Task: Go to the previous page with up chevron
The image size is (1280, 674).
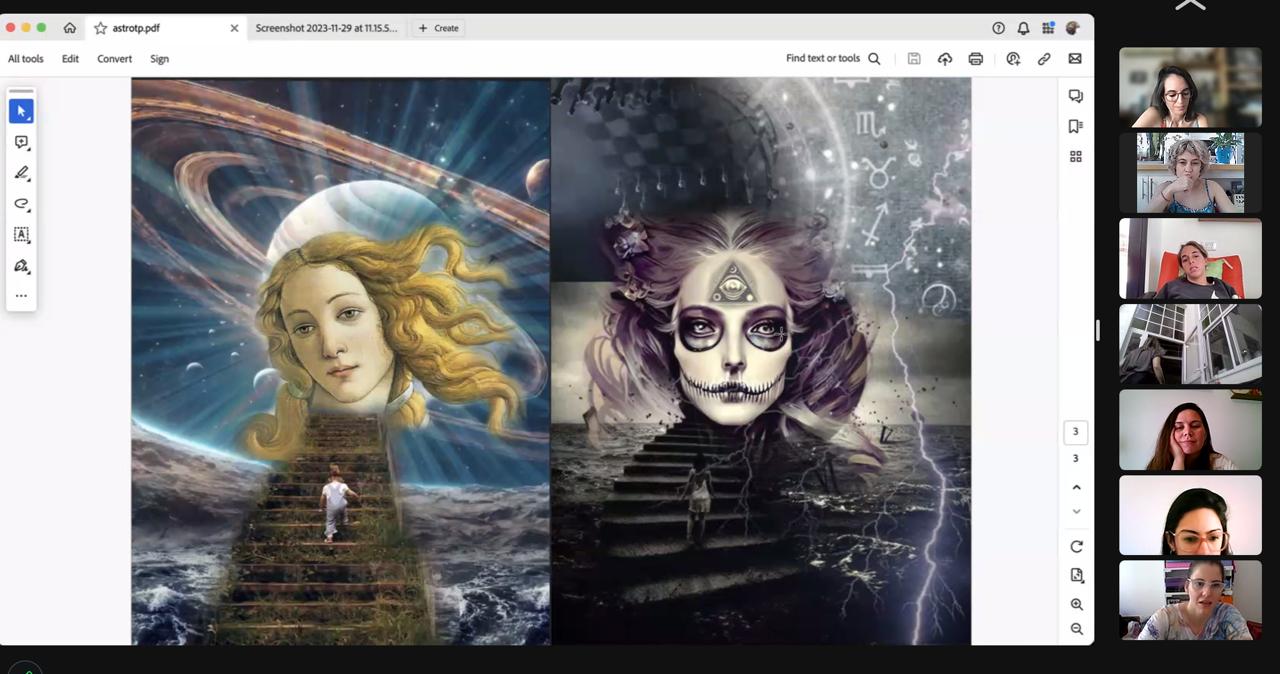Action: pyautogui.click(x=1076, y=487)
